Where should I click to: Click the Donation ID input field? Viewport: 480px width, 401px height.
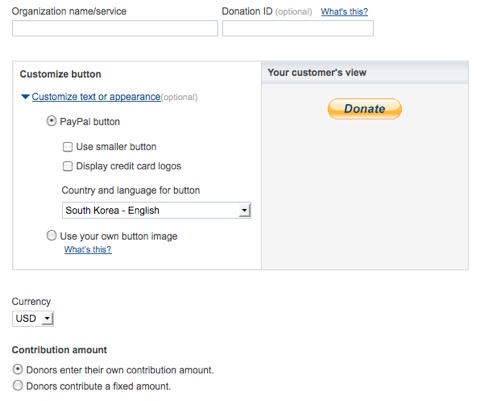(x=298, y=28)
